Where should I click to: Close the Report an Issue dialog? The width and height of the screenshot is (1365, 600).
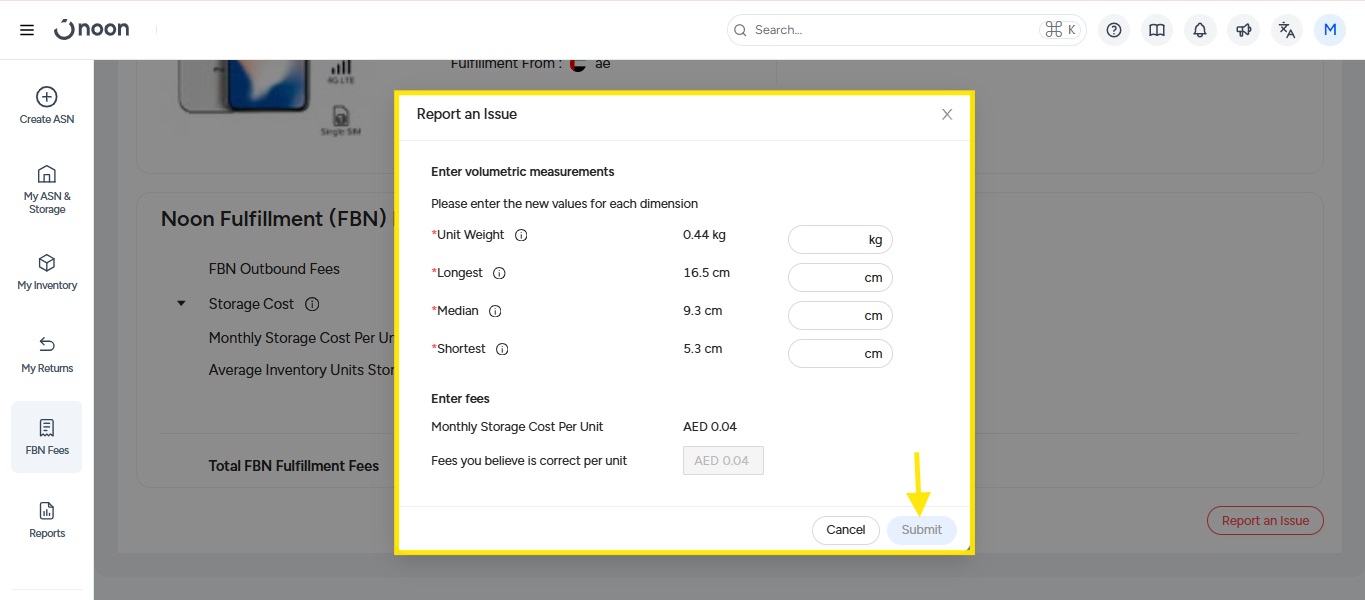pos(947,115)
